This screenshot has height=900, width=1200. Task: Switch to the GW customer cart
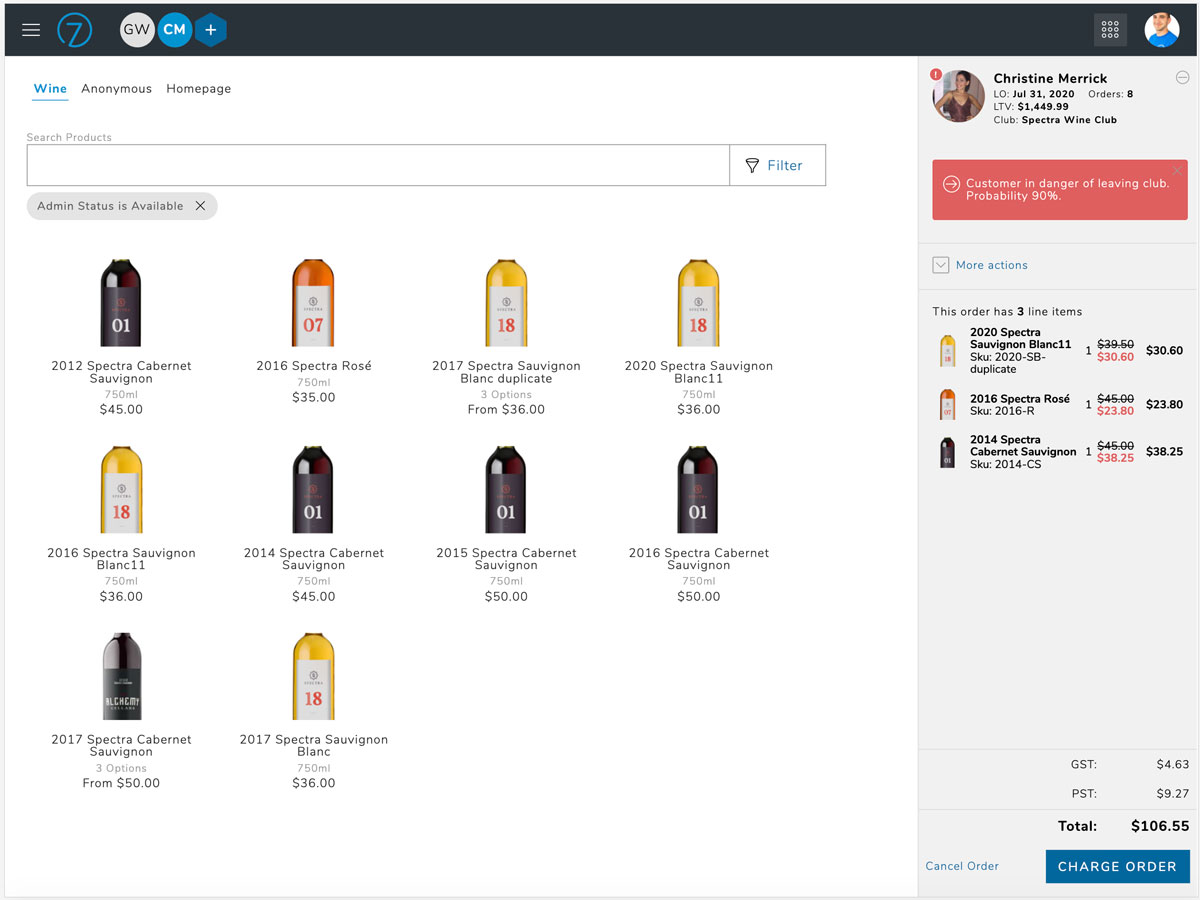137,30
